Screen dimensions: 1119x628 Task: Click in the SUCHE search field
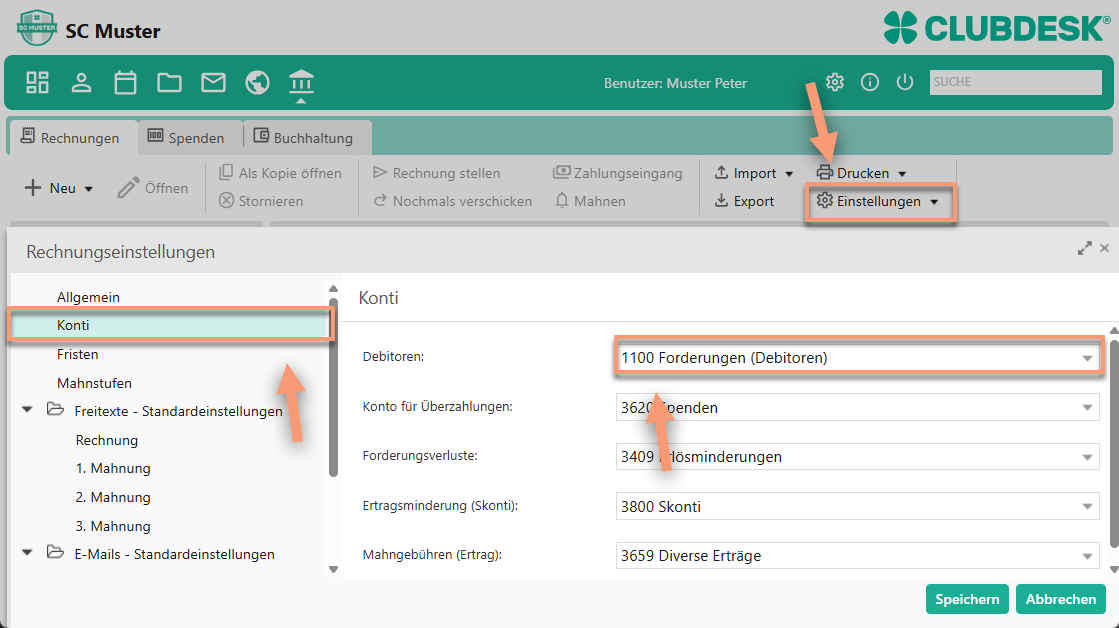click(1016, 82)
